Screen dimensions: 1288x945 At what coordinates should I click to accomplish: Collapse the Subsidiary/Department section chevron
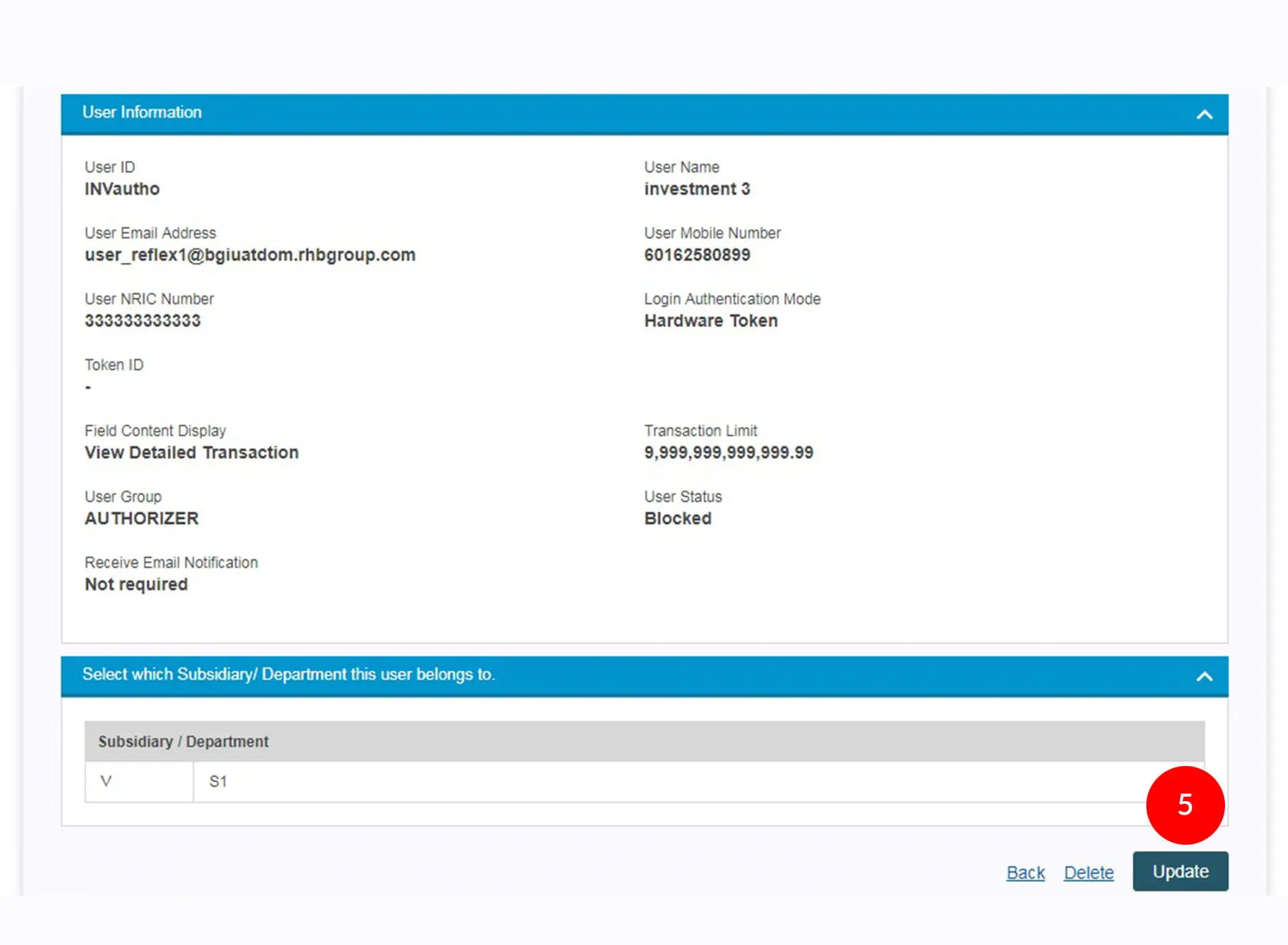coord(1204,677)
